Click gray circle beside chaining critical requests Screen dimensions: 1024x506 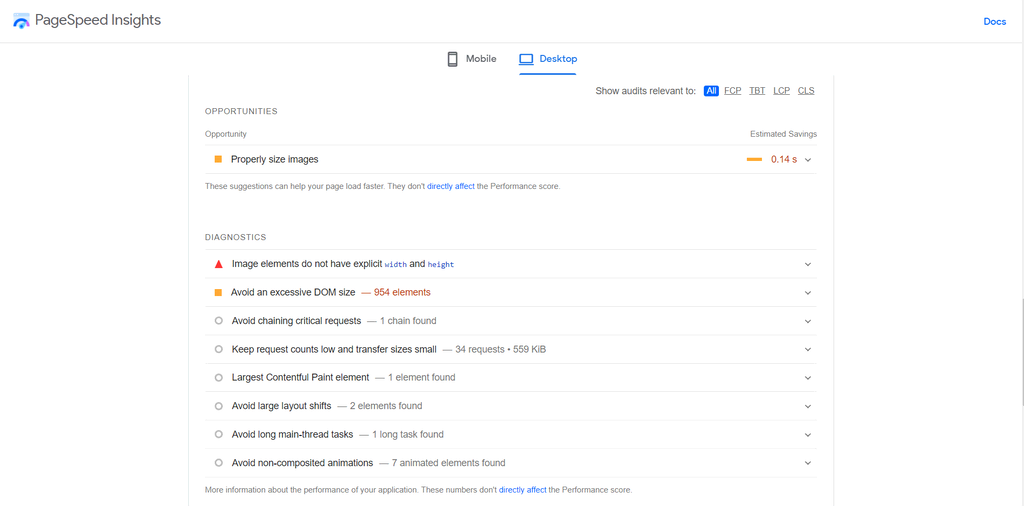coord(218,321)
